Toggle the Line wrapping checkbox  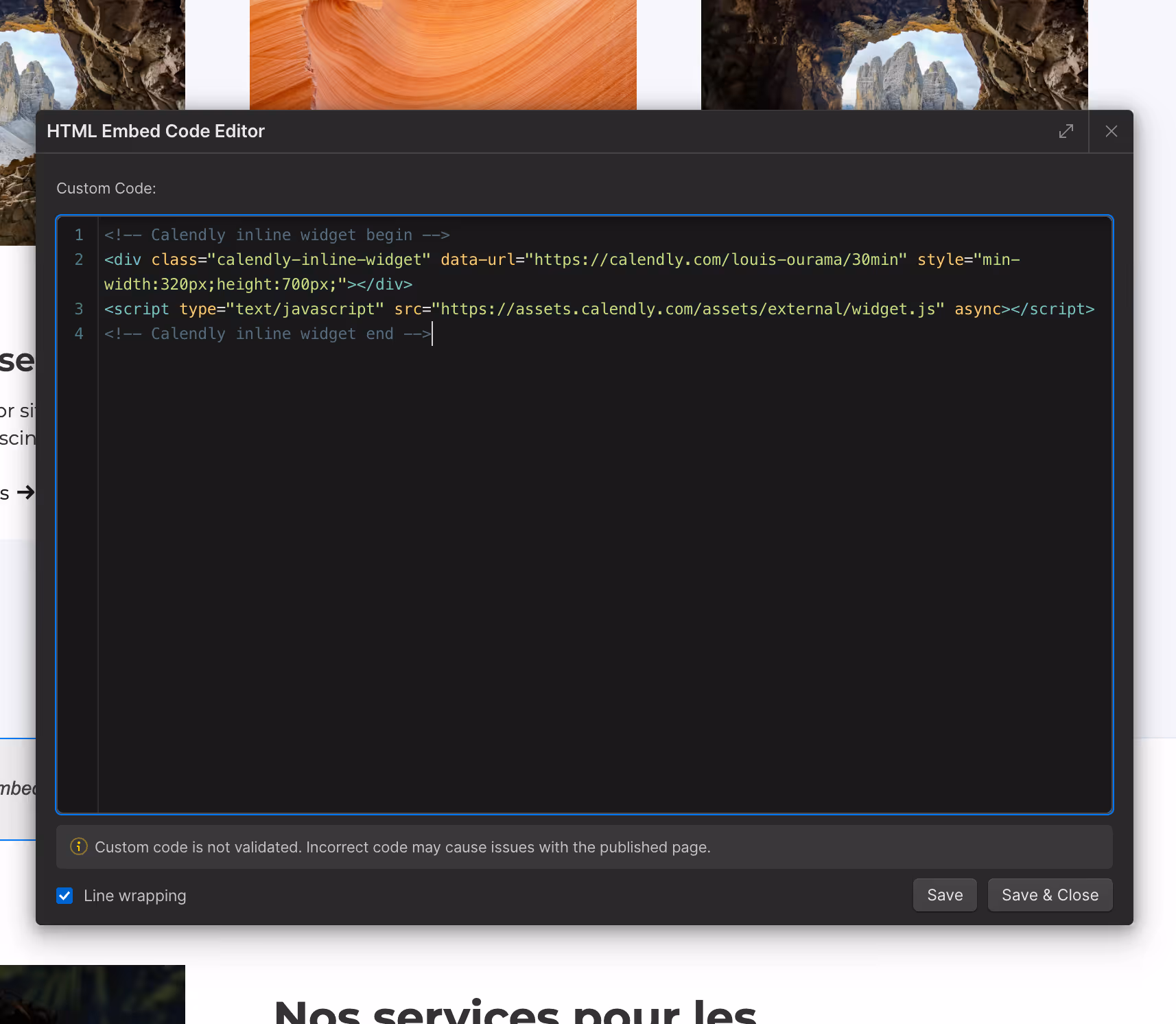tap(64, 896)
